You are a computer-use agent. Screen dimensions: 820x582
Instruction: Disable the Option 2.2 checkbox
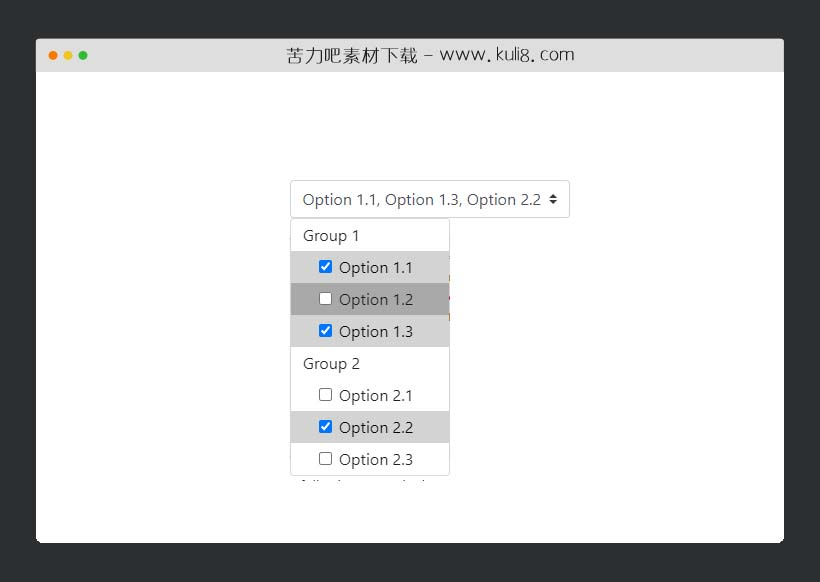pos(325,427)
